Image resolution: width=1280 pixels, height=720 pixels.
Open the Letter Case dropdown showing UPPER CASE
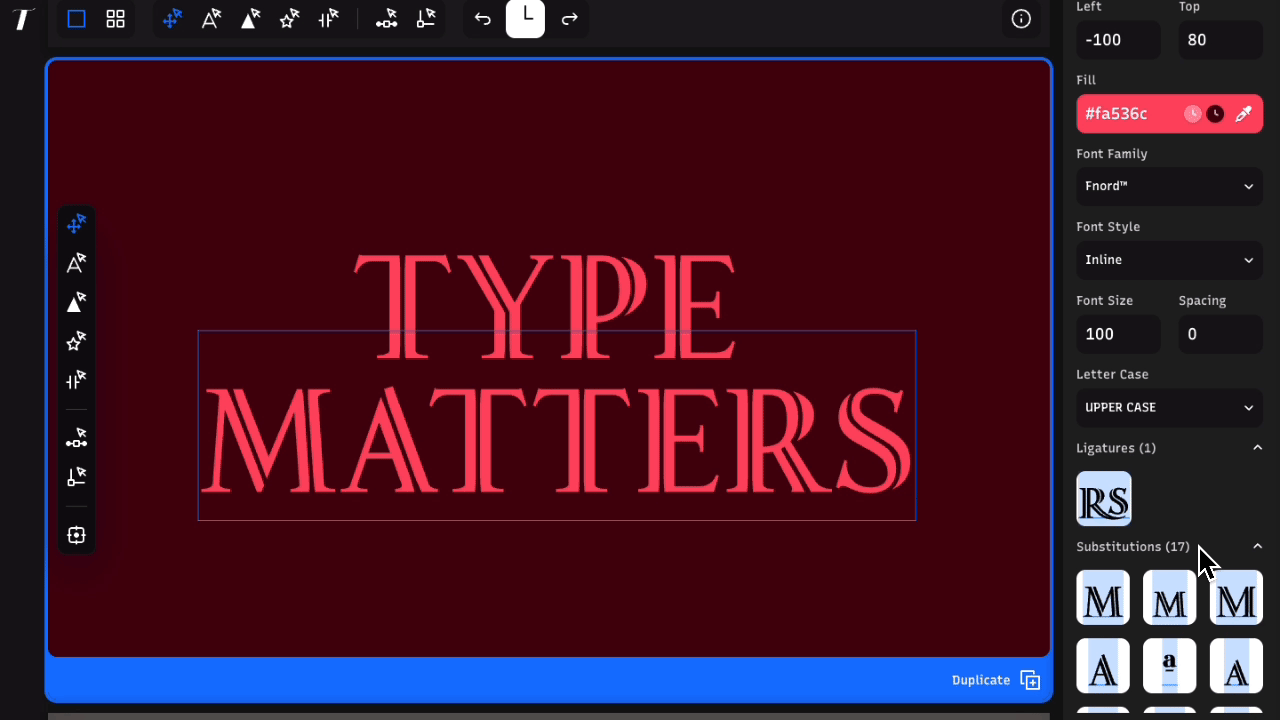tap(1169, 407)
